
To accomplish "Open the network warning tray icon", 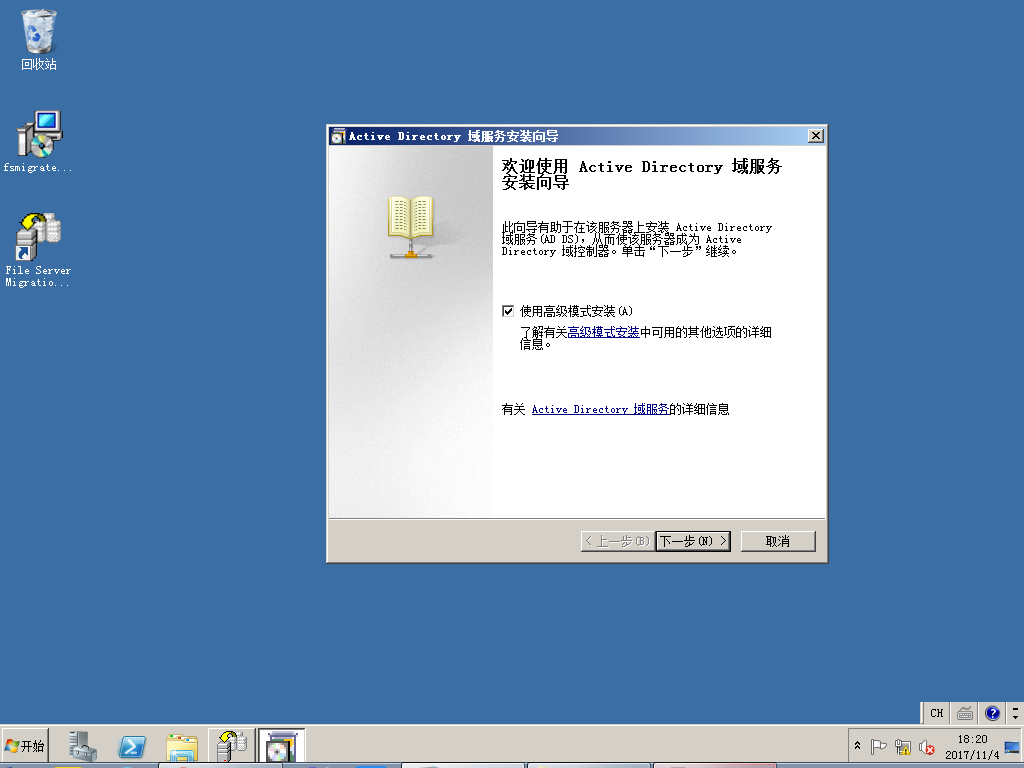I will tap(903, 747).
